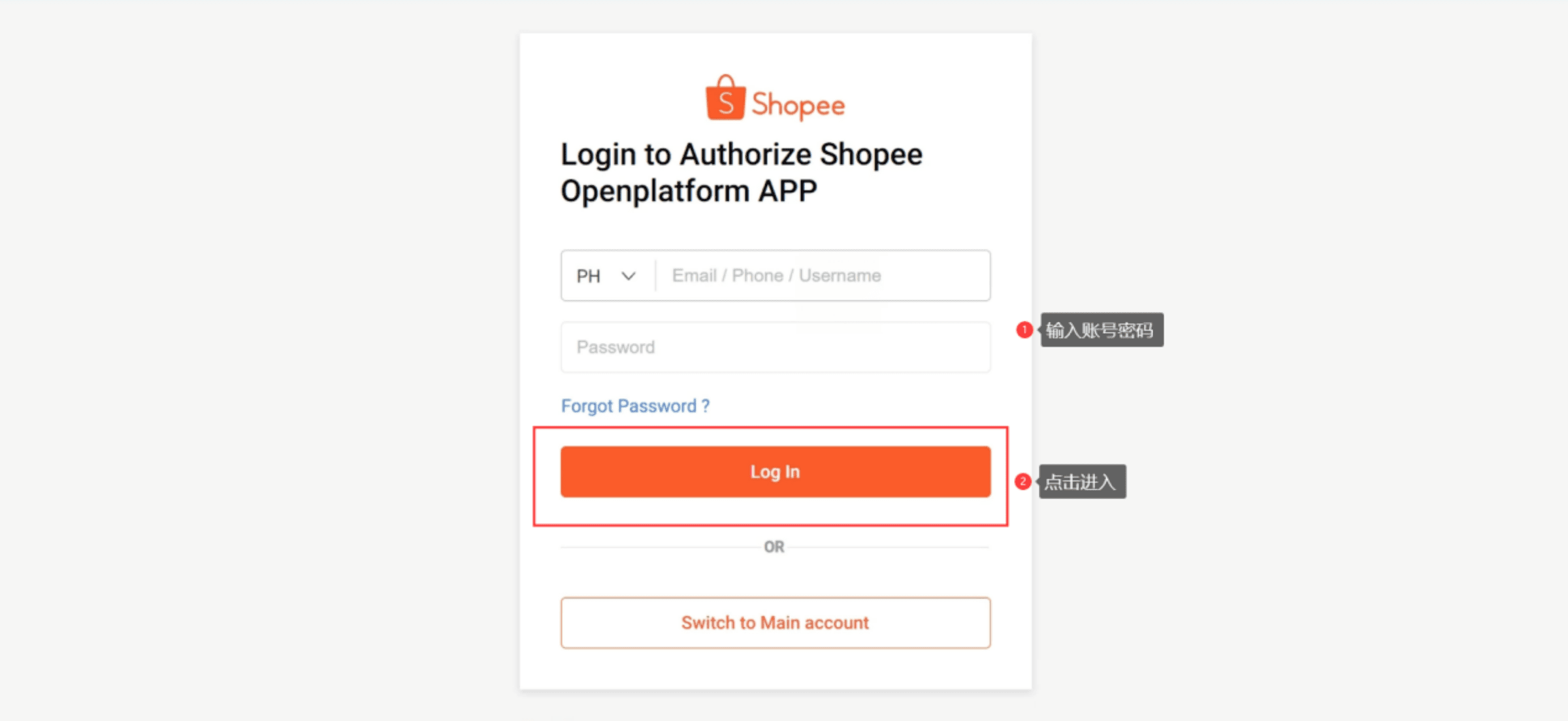Screen dimensions: 1568x721
Task: Expand the chevron arrow beside PH
Action: click(x=629, y=276)
